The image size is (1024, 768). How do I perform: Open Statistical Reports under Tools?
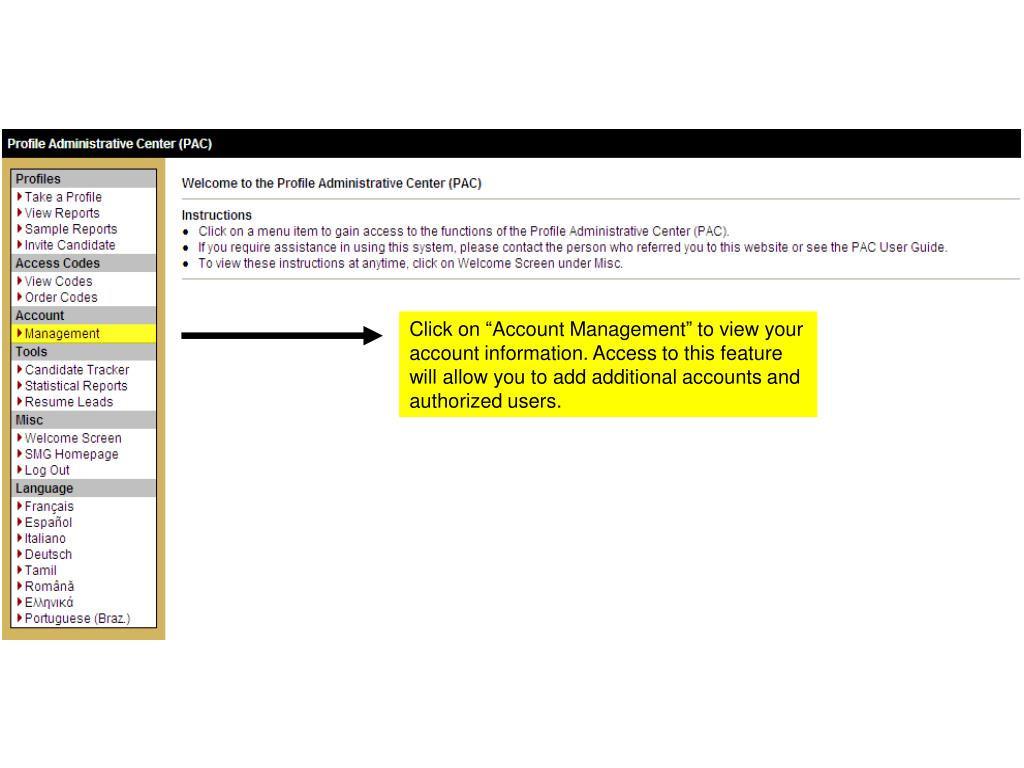[x=76, y=386]
